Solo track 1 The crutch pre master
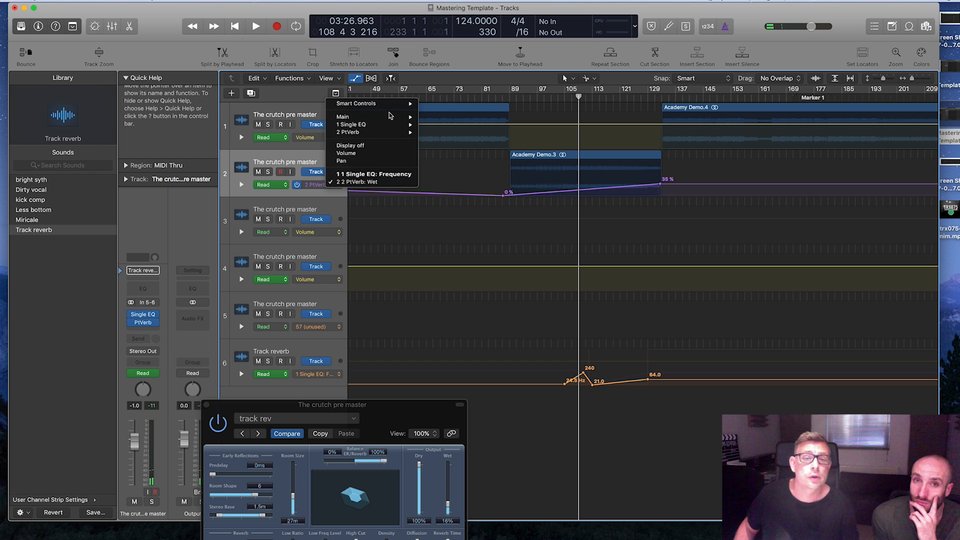This screenshot has width=960, height=540. click(268, 124)
